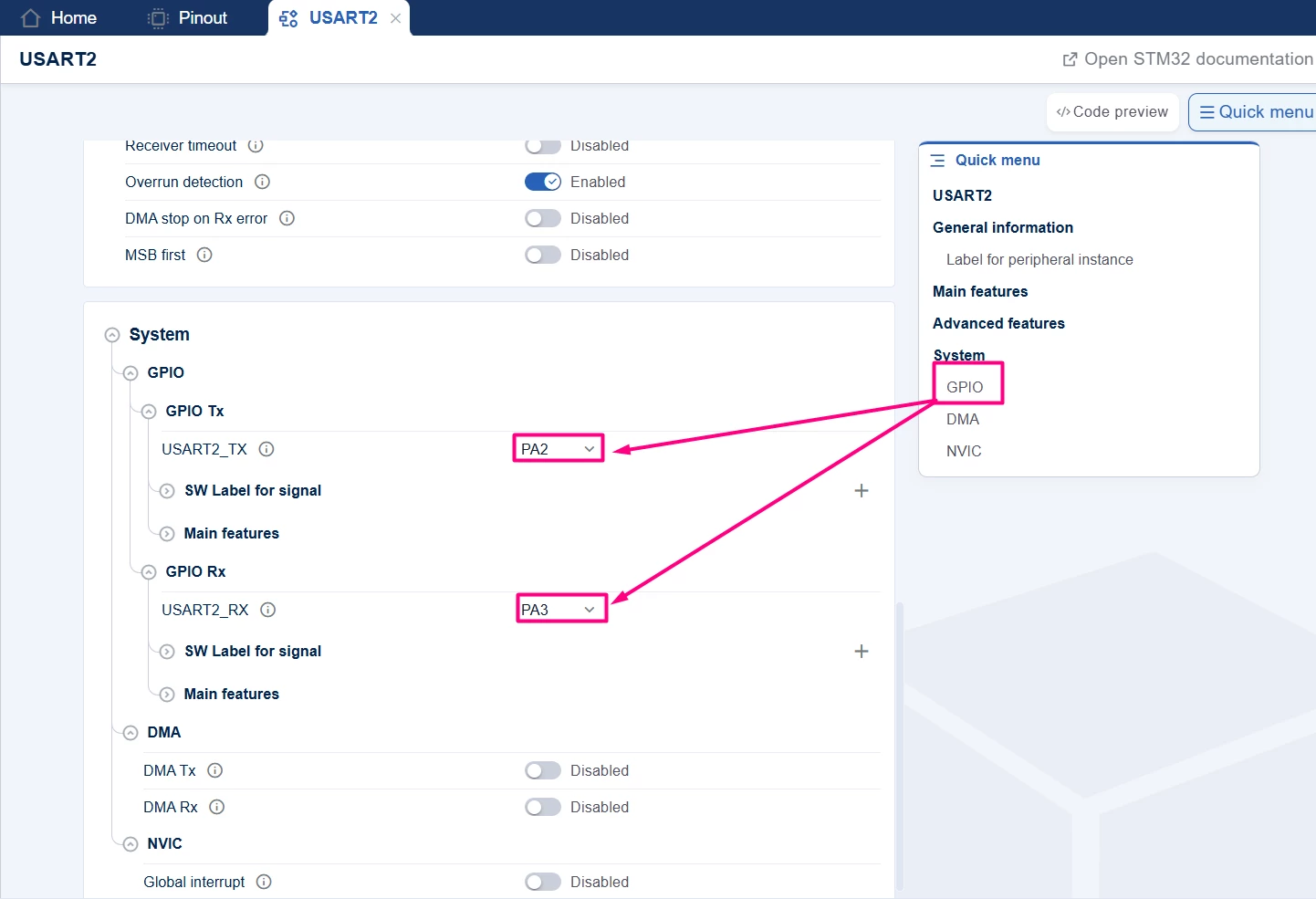Screen dimensions: 1316x899
Task: Click the USART2 page title
Action: pos(58,59)
